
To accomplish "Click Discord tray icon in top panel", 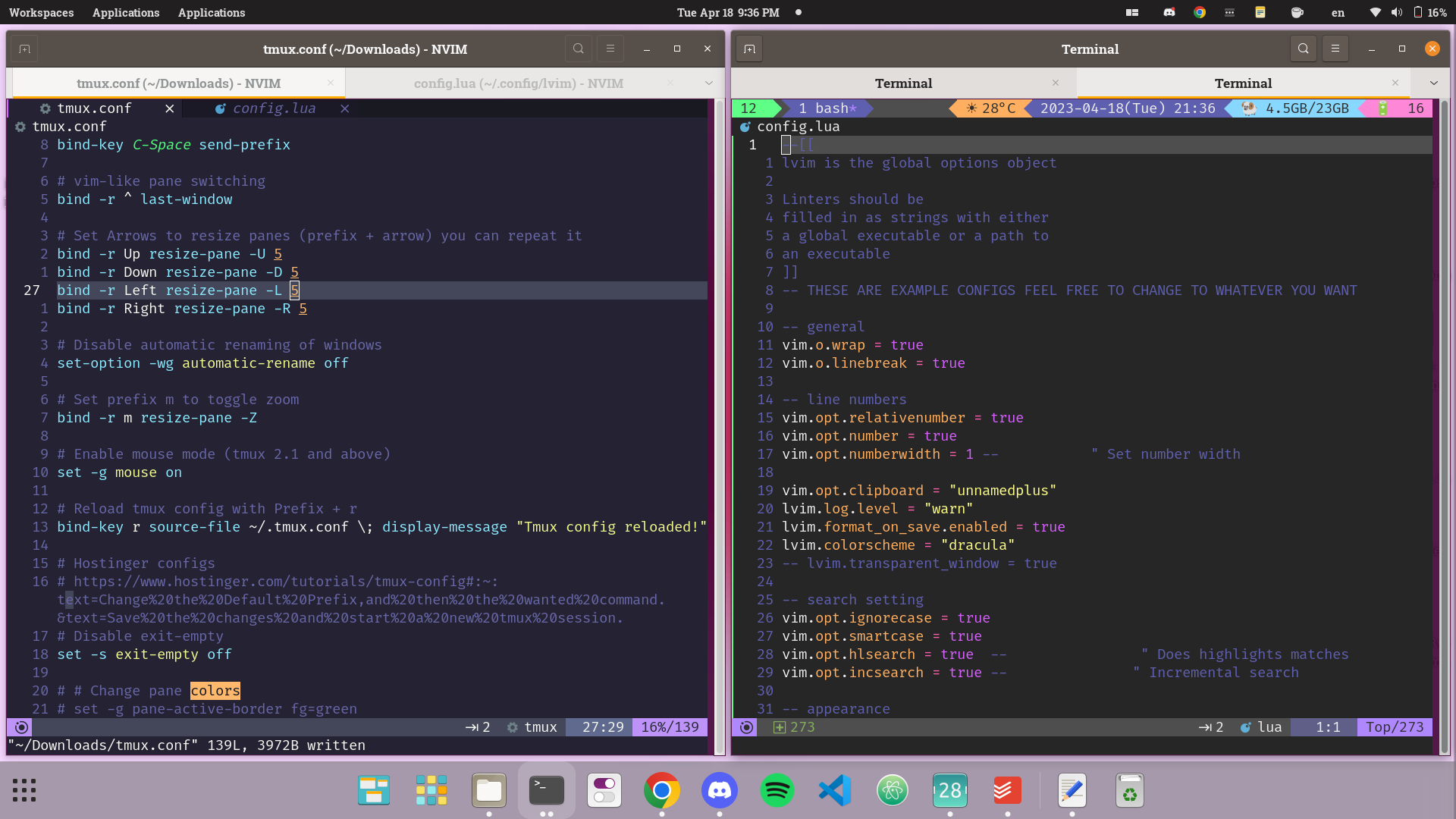I will 1169,12.
